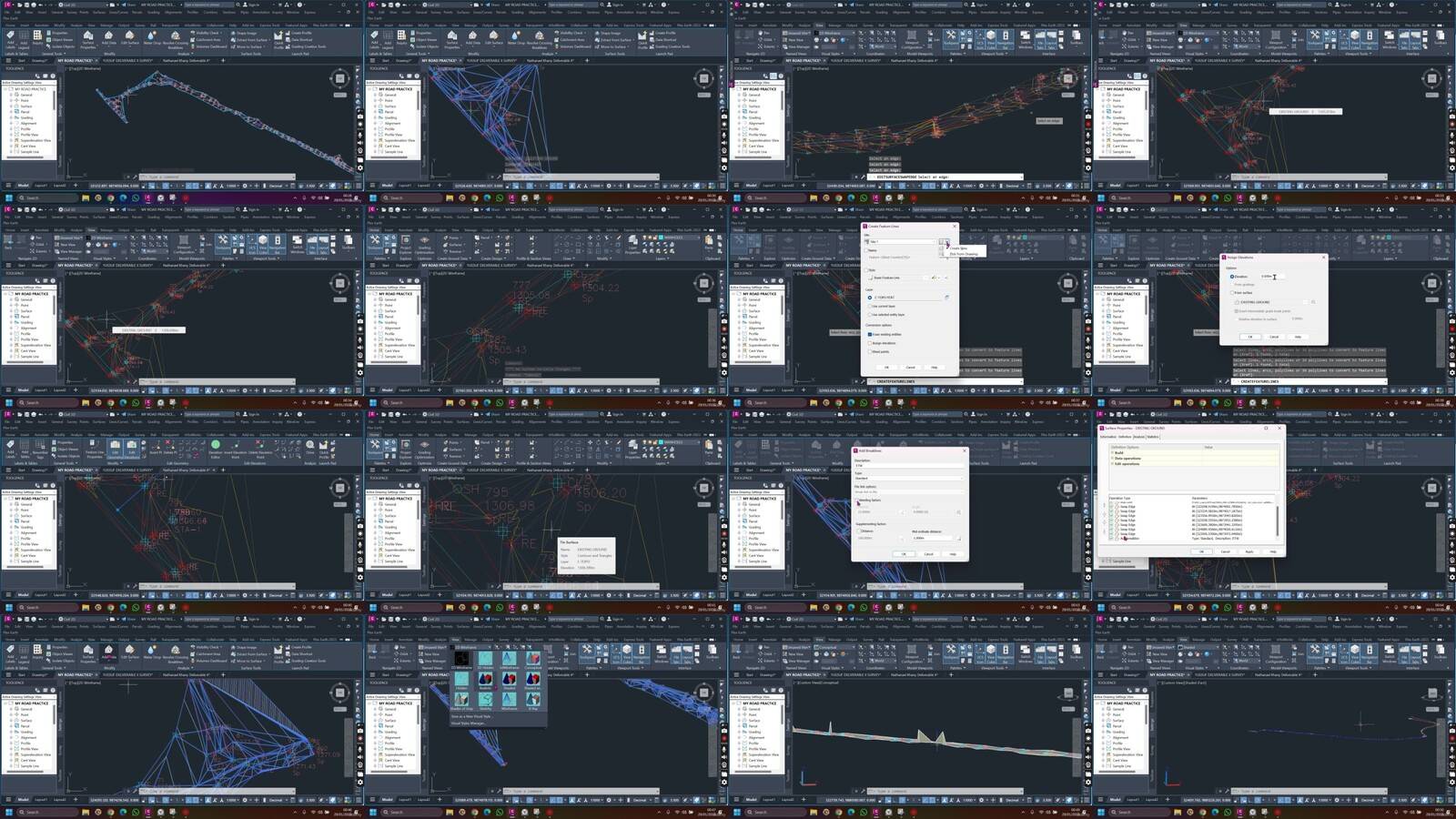Switch to Statistics tab in Surface Properties
Screen dimensions: 1456x819
[1153, 437]
